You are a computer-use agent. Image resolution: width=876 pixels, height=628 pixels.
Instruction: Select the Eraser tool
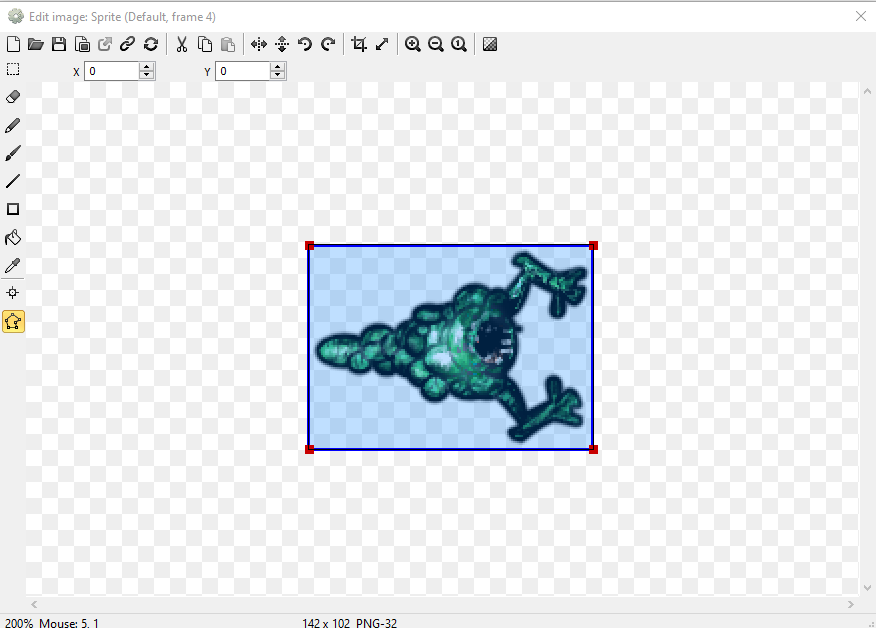click(x=13, y=97)
